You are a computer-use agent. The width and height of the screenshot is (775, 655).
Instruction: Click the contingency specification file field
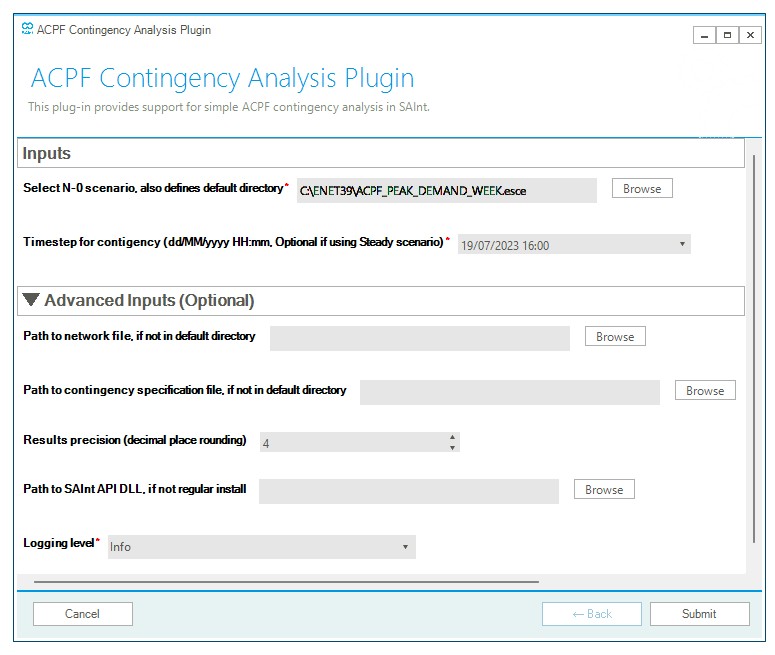[x=510, y=392]
